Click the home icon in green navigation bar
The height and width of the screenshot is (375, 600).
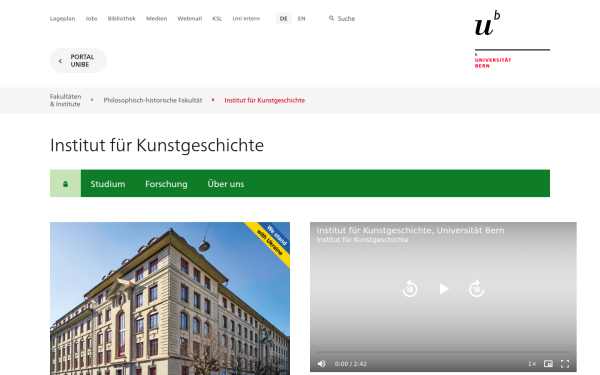point(65,184)
